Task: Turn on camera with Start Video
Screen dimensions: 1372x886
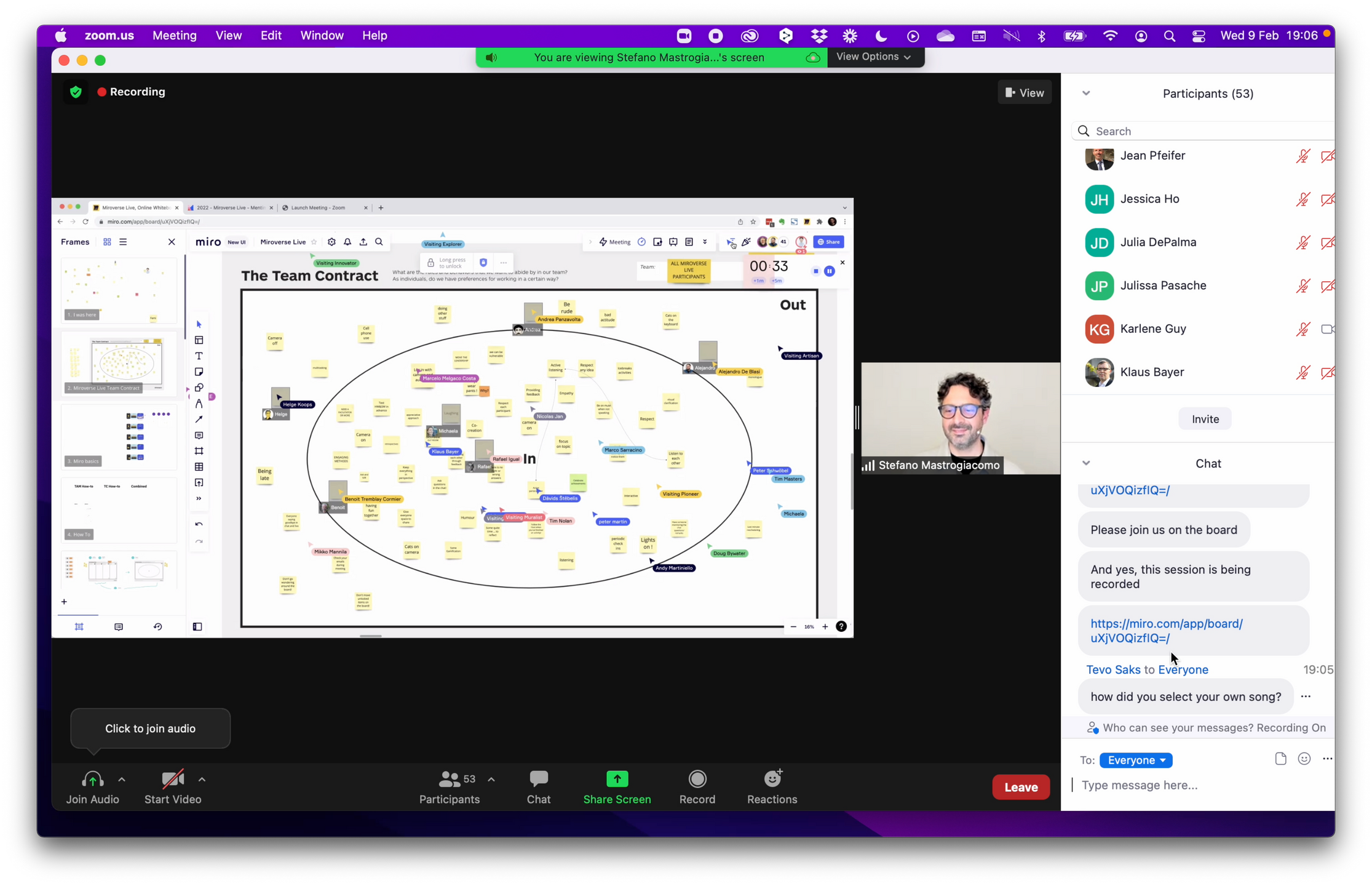Action: [172, 780]
